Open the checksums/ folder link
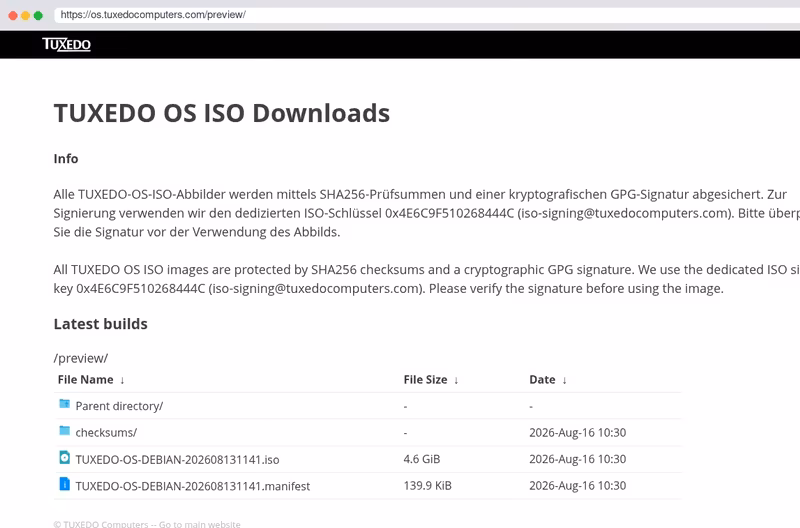Image resolution: width=800 pixels, height=528 pixels. click(x=106, y=433)
